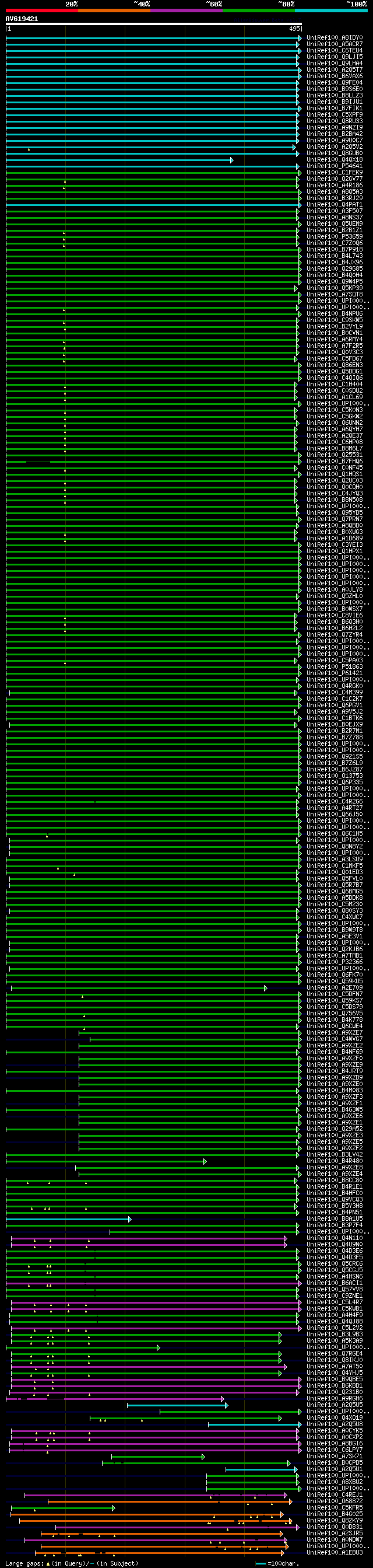Click the UniRef100_Q4PAT1 label
This screenshot has height=1568, width=373.
335,204
